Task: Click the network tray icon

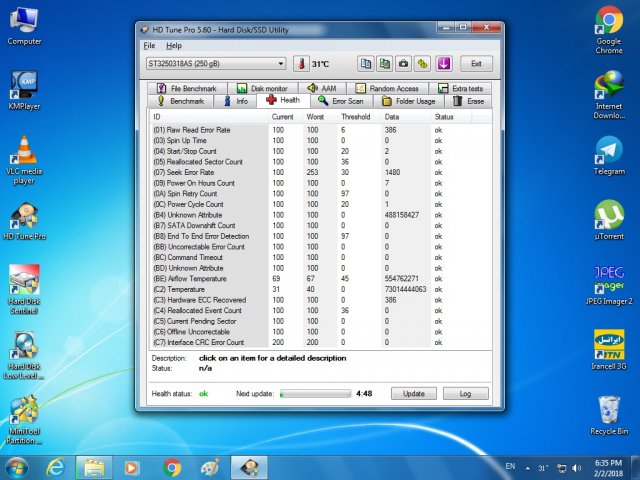Action: coord(562,468)
